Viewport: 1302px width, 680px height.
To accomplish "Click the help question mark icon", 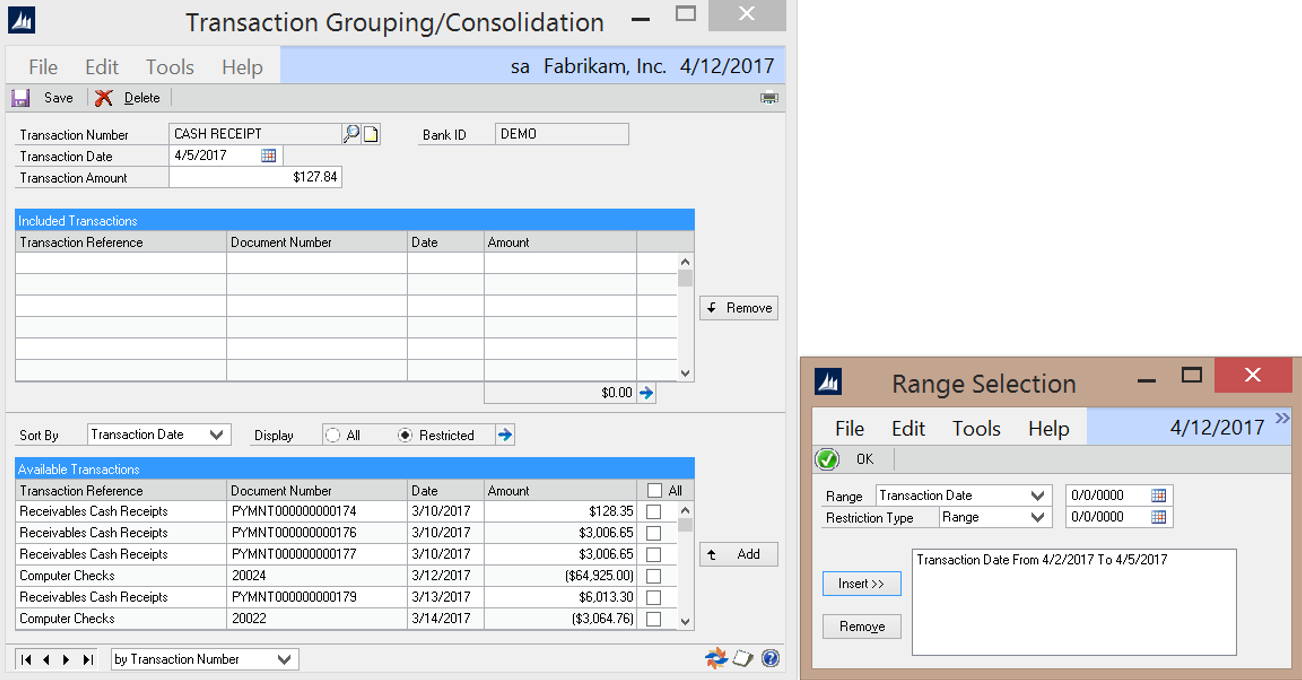I will pos(770,658).
